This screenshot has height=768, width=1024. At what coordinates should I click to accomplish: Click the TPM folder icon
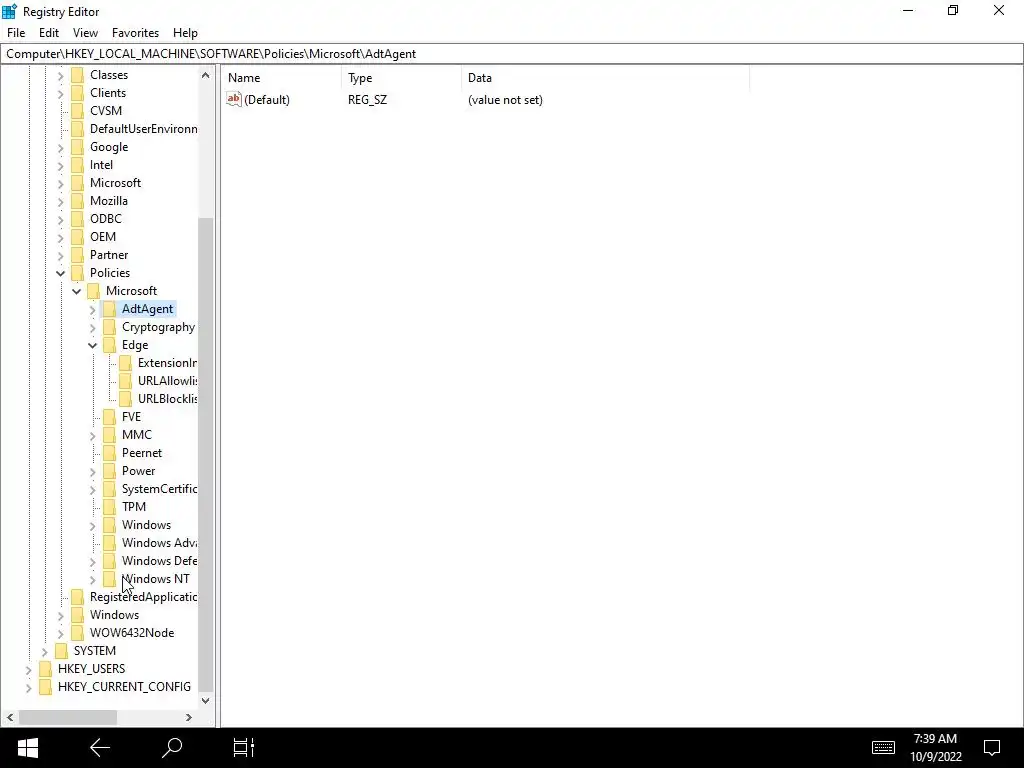click(109, 507)
